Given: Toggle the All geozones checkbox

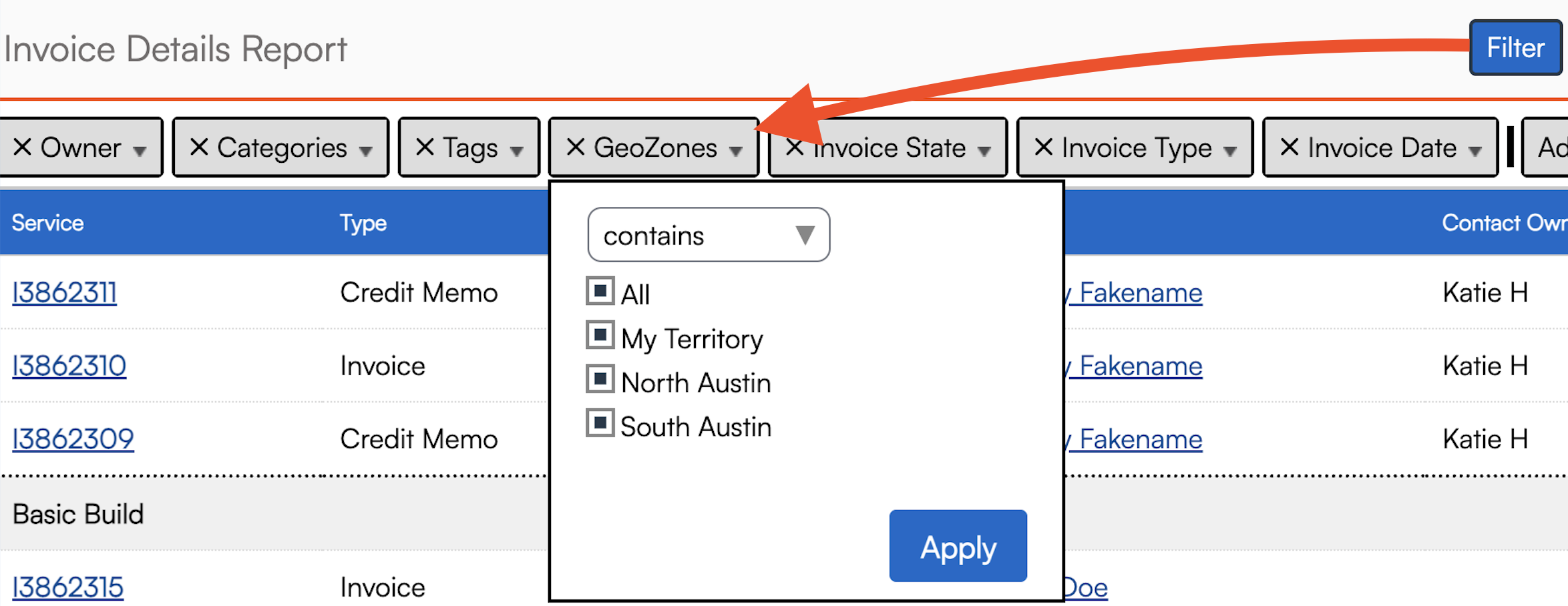Looking at the screenshot, I should [x=600, y=292].
